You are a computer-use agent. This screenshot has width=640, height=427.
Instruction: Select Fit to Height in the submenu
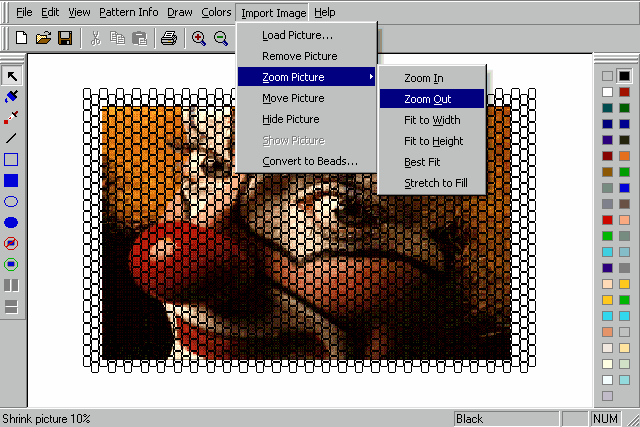coord(432,141)
